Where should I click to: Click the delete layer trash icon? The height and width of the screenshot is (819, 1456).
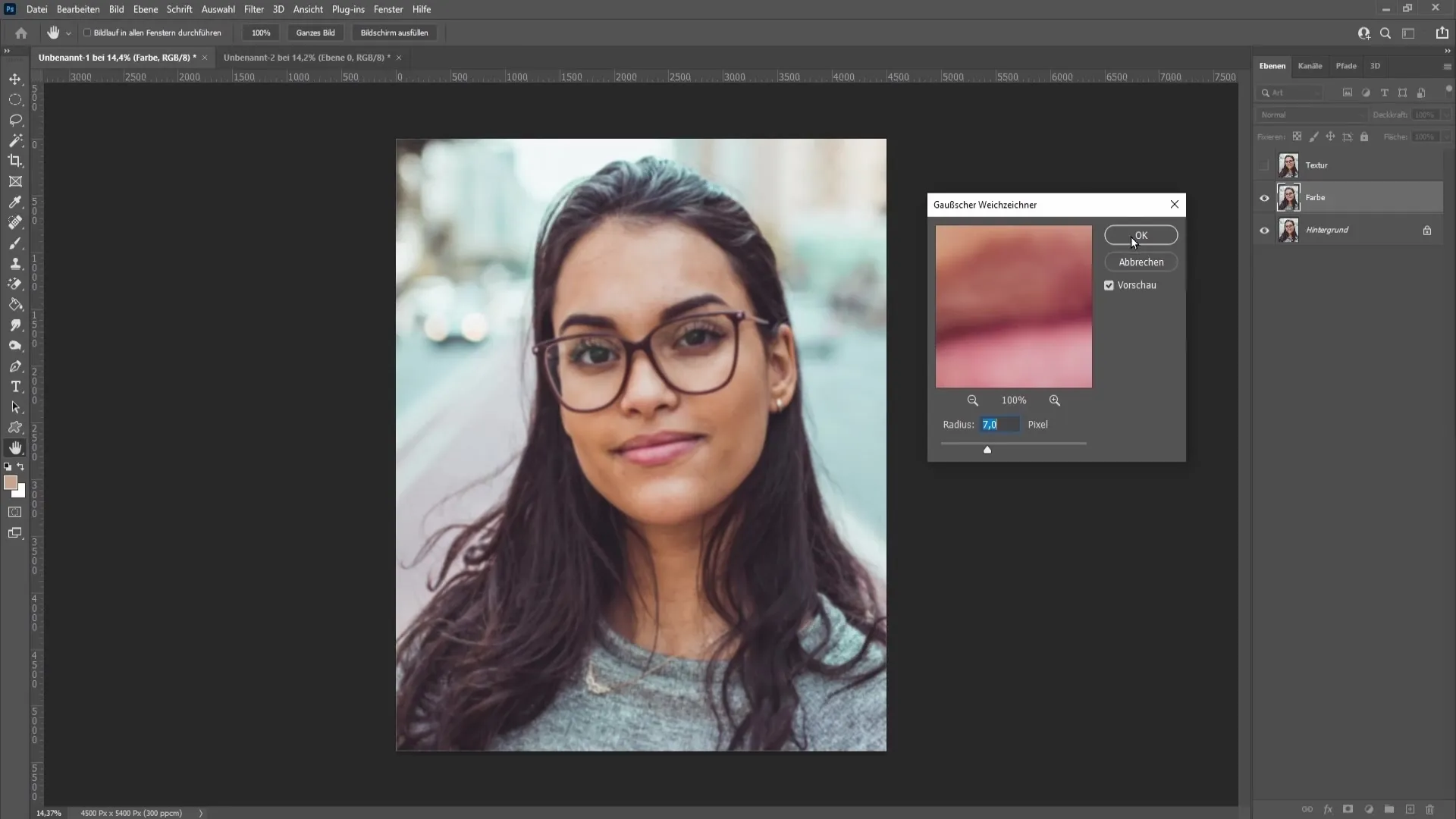[x=1430, y=809]
